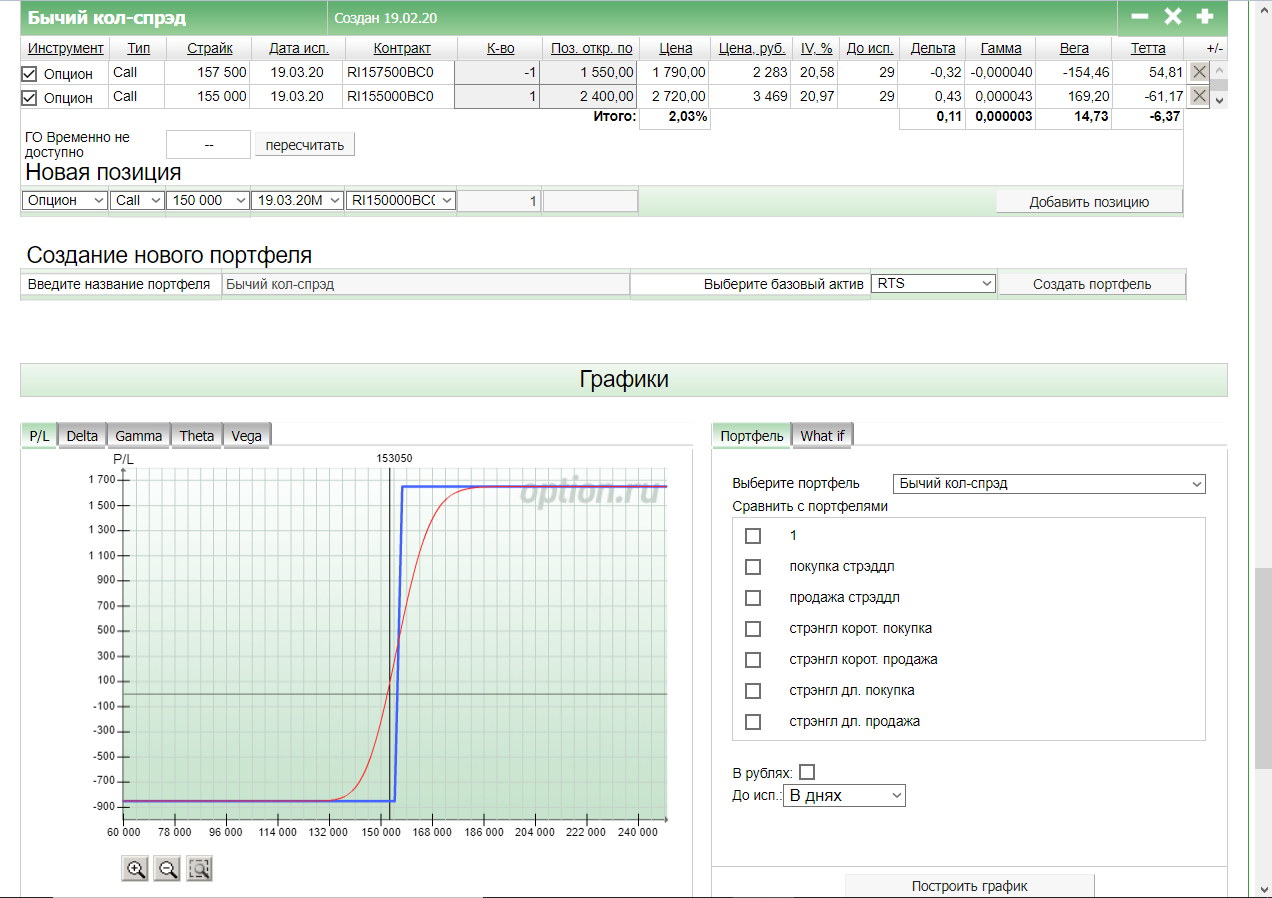Open the 'What if' tab
This screenshot has width=1272, height=898.
click(x=822, y=435)
